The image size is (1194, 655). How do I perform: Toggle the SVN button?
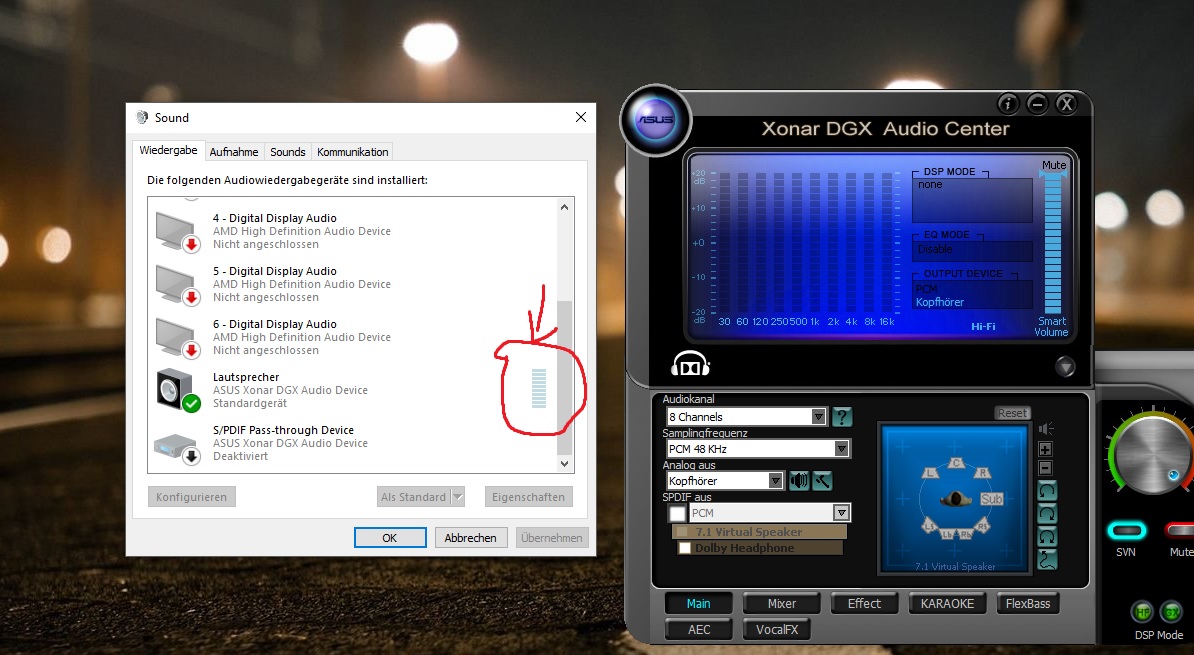pos(1125,530)
